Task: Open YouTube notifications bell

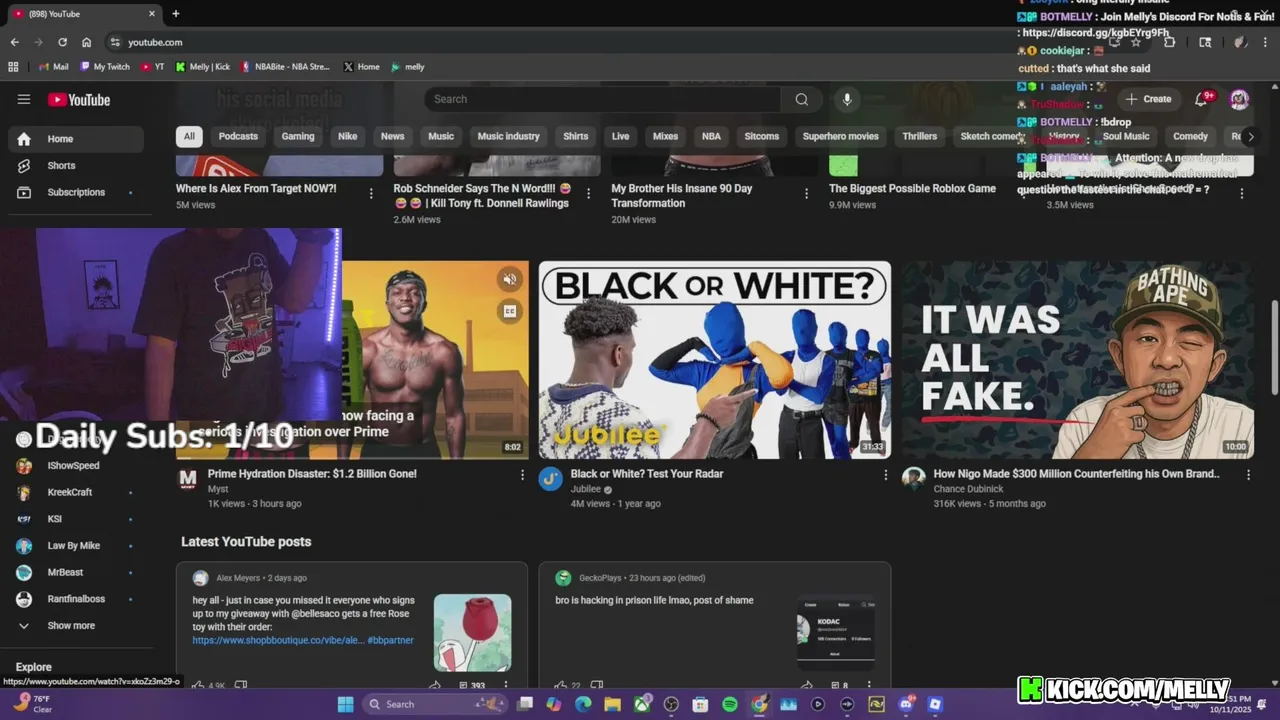Action: coord(1202,99)
